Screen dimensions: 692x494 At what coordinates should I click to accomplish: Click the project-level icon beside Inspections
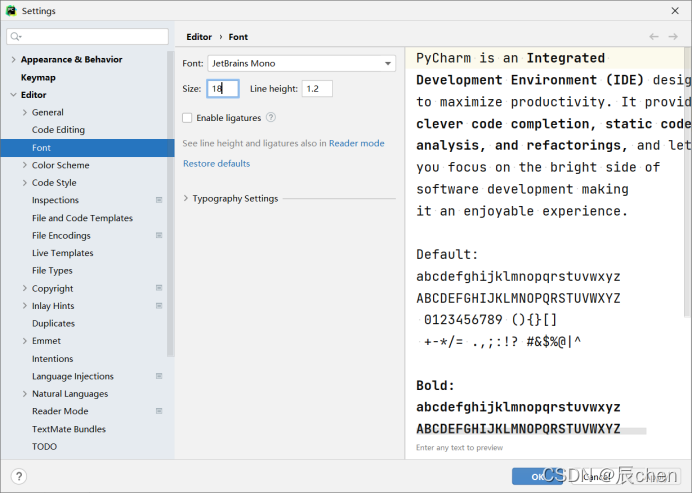coord(159,200)
